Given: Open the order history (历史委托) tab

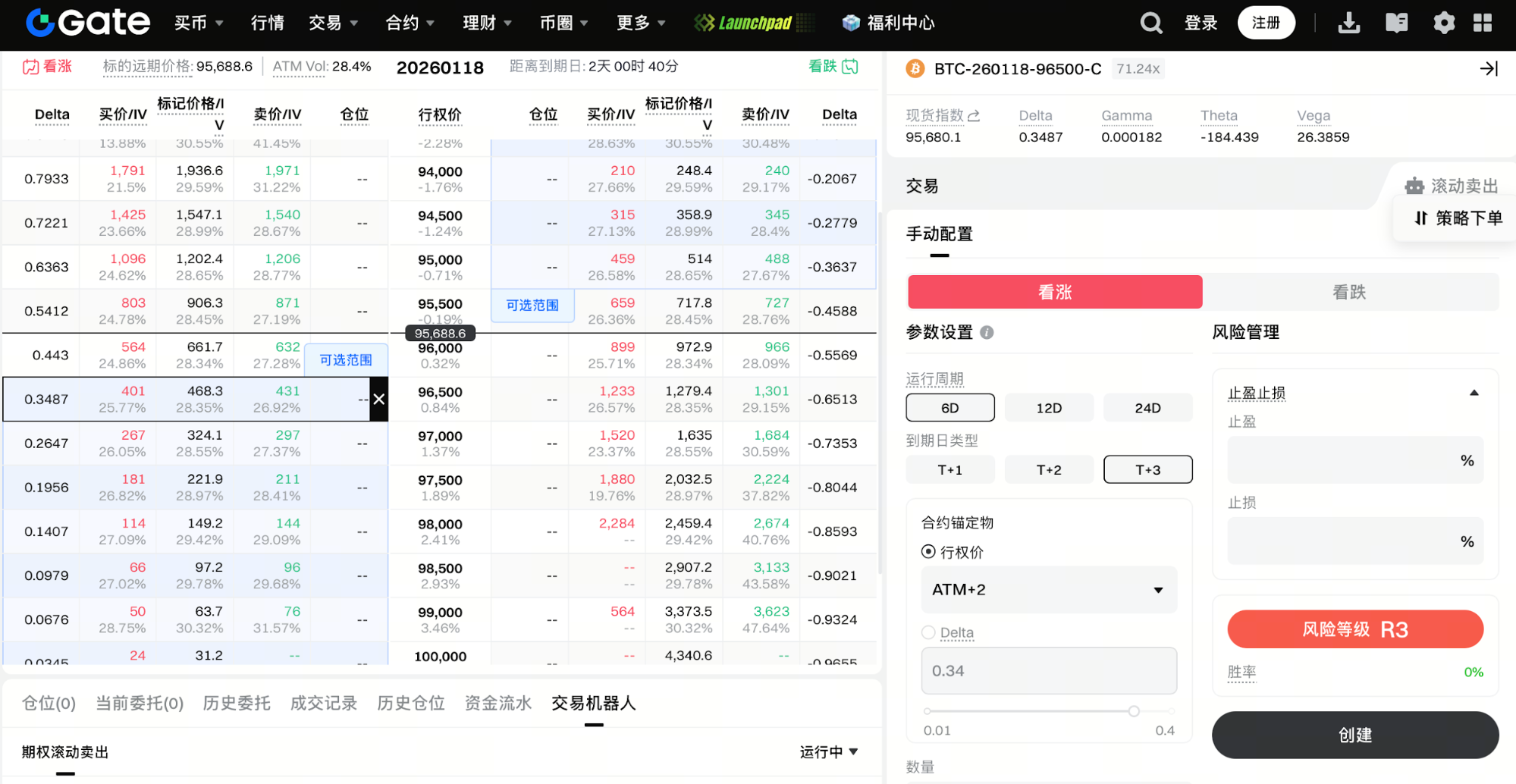Looking at the screenshot, I should 237,704.
